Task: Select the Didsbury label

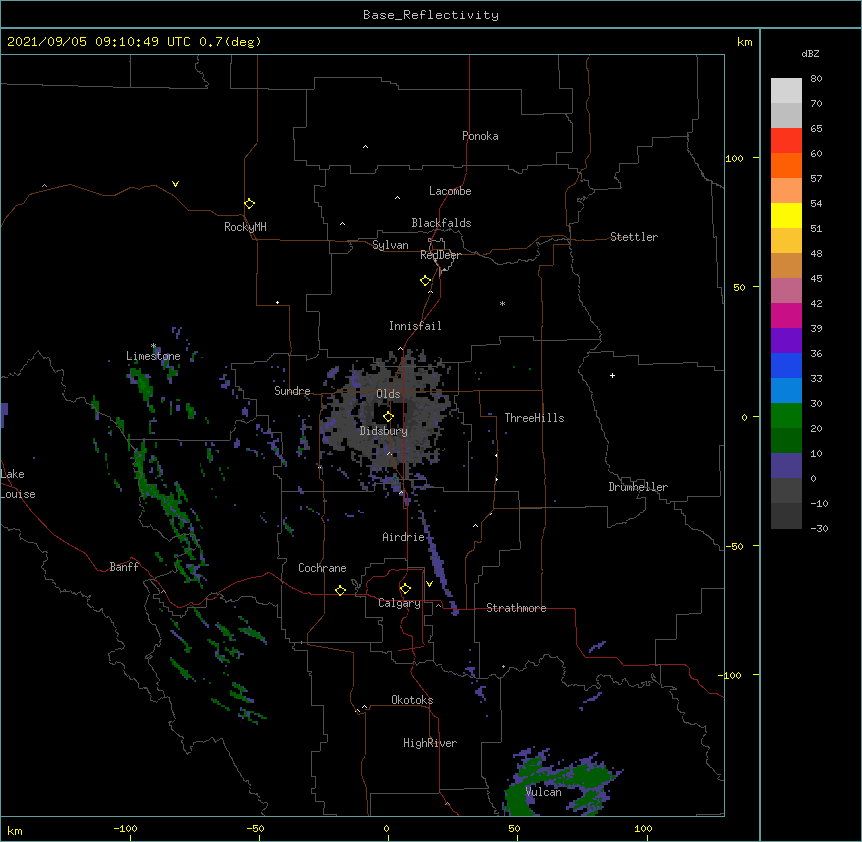Action: (x=384, y=431)
